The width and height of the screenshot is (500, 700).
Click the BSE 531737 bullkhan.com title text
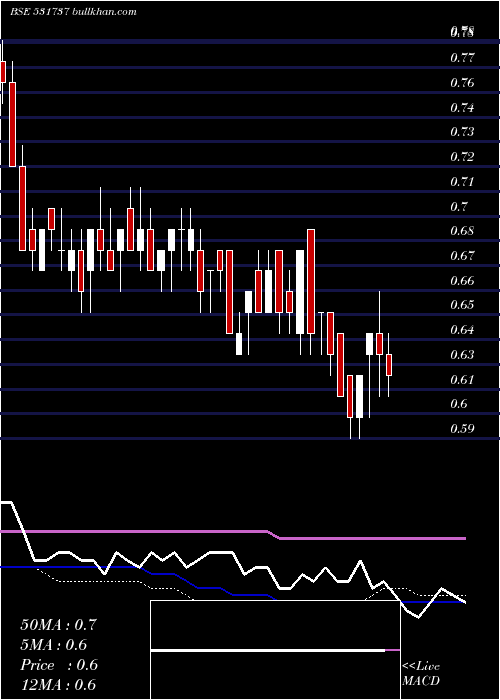pos(73,12)
